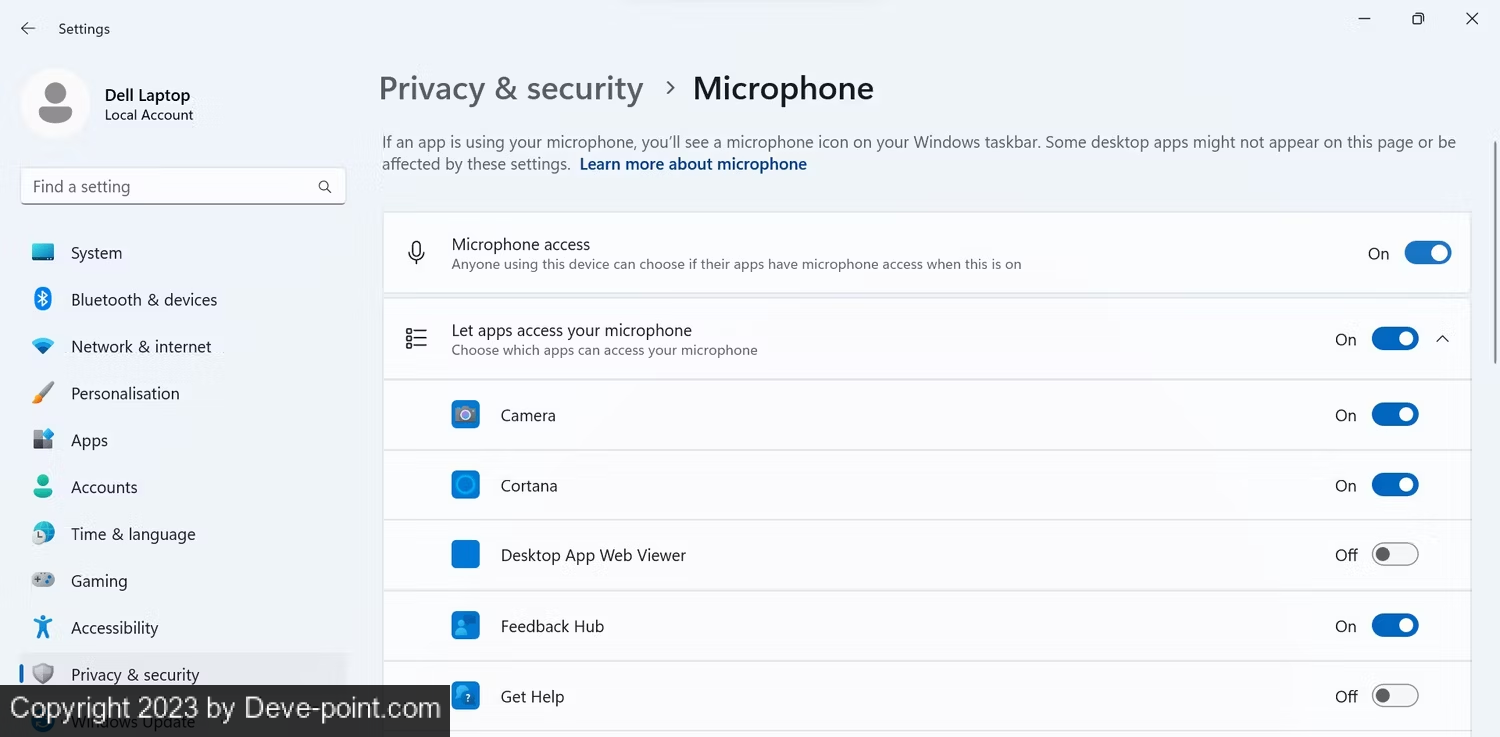Click the Local Account text under username

149,115
